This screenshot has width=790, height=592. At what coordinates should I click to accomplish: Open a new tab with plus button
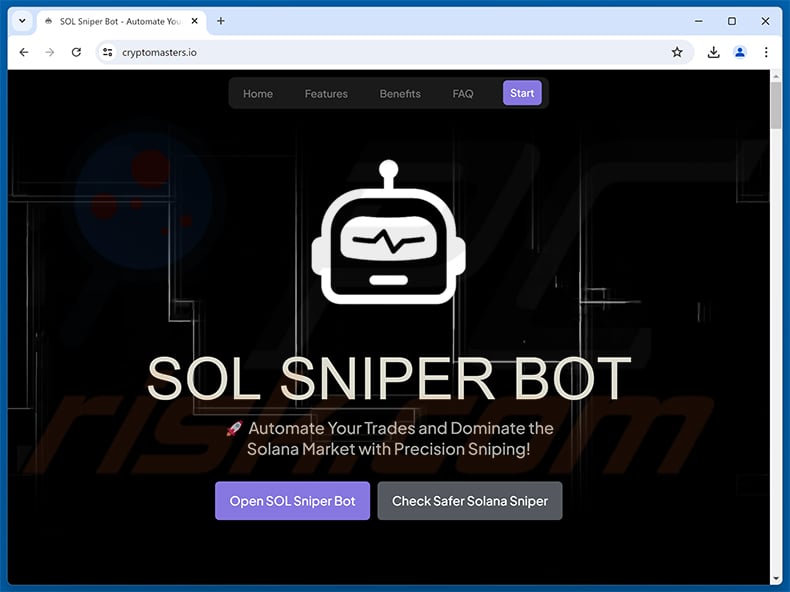[x=221, y=21]
